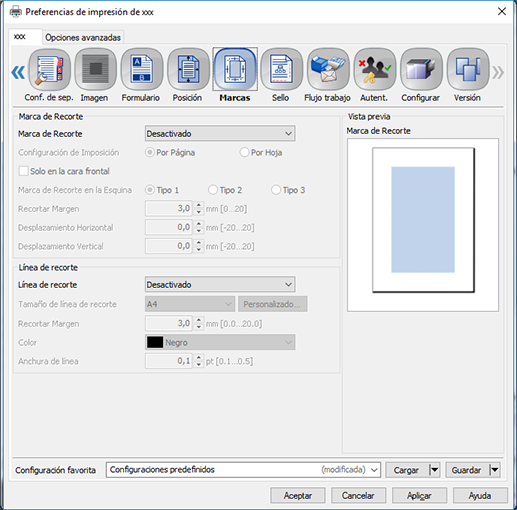
Task: Expand the Marca de Recorte dropdown
Action: [x=220, y=134]
